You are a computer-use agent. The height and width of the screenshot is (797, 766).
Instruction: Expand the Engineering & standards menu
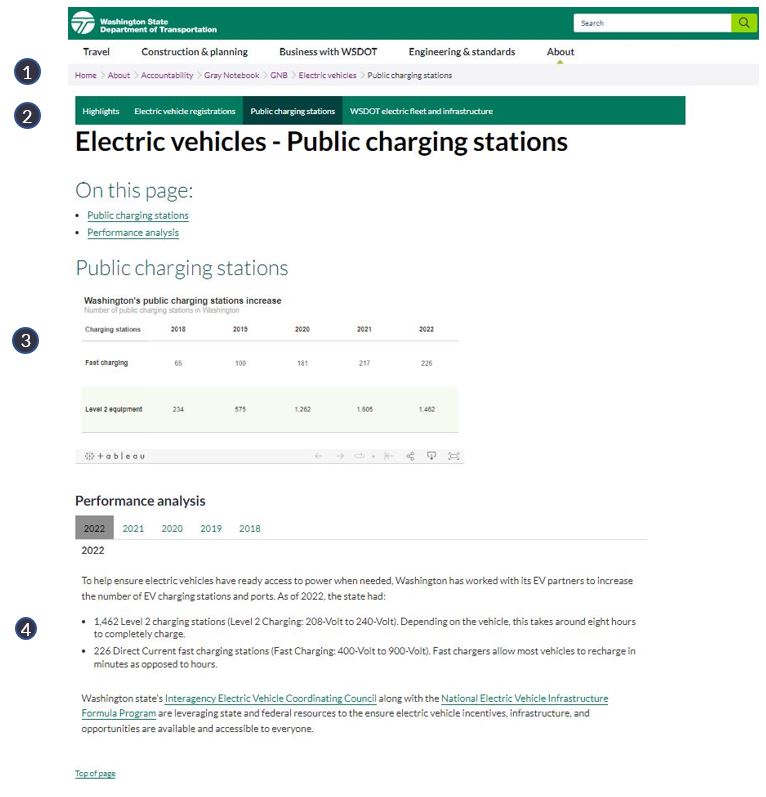point(462,52)
